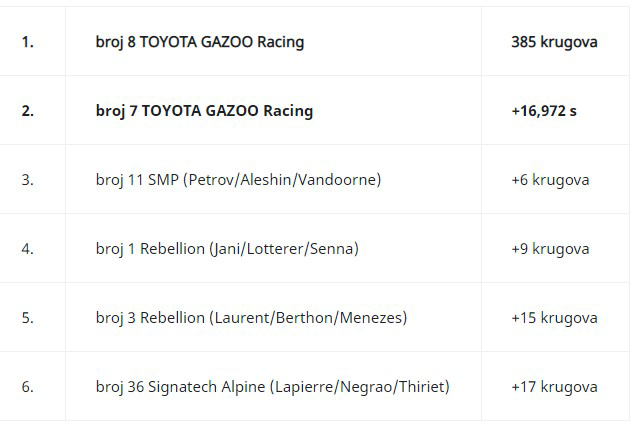Click the +17 krugova gap value
635x428 pixels.
(554, 387)
